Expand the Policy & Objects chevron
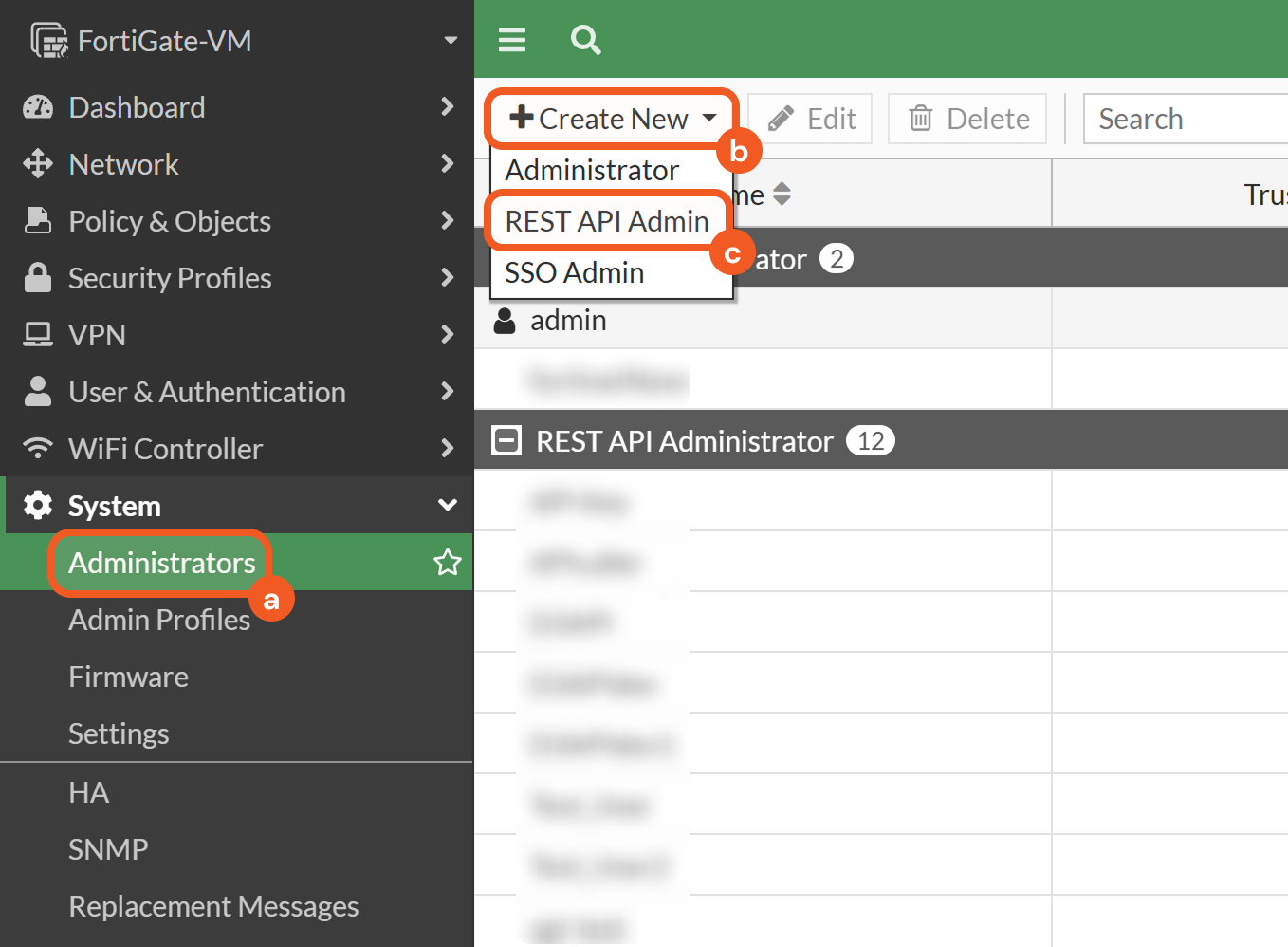The height and width of the screenshot is (947, 1288). pos(448,220)
